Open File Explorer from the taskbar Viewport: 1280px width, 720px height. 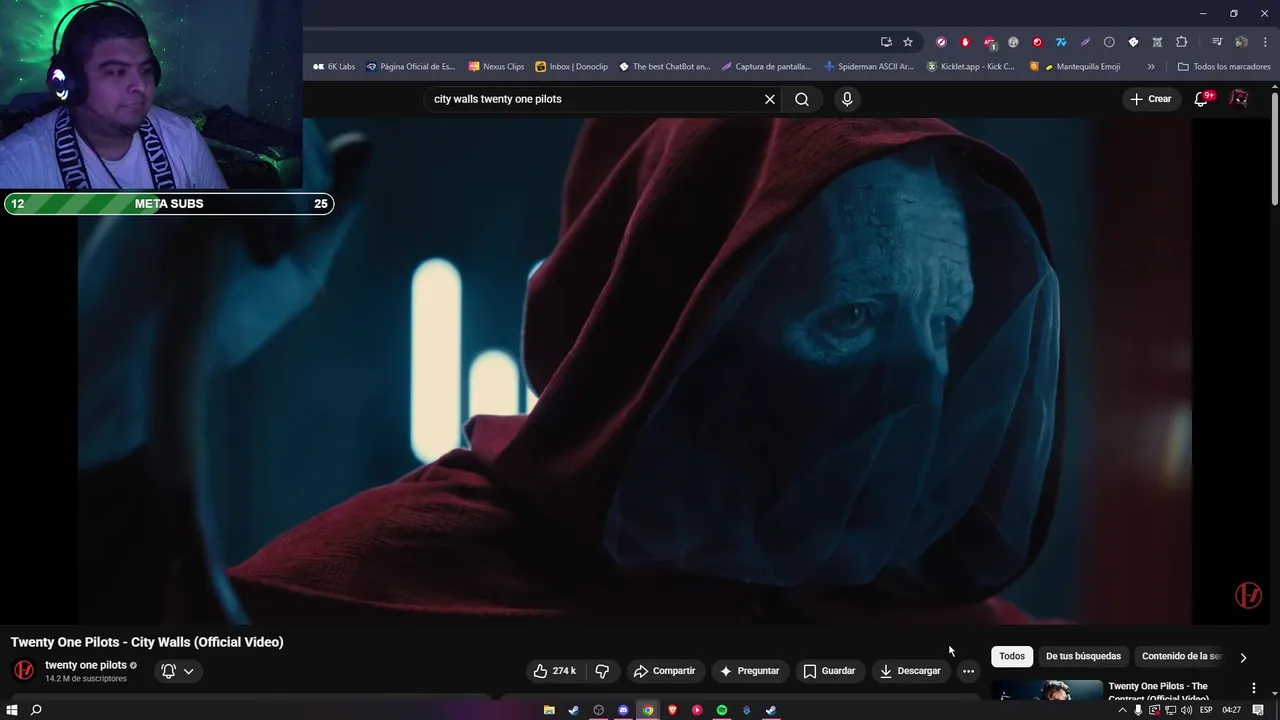pyautogui.click(x=549, y=710)
